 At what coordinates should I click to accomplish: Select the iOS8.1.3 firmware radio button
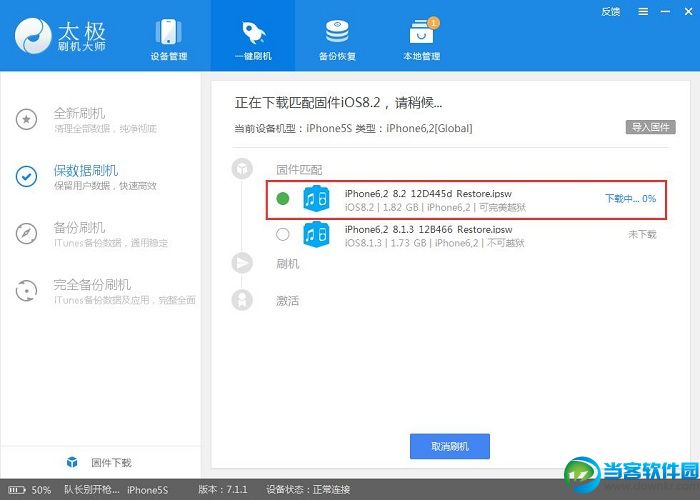(283, 234)
